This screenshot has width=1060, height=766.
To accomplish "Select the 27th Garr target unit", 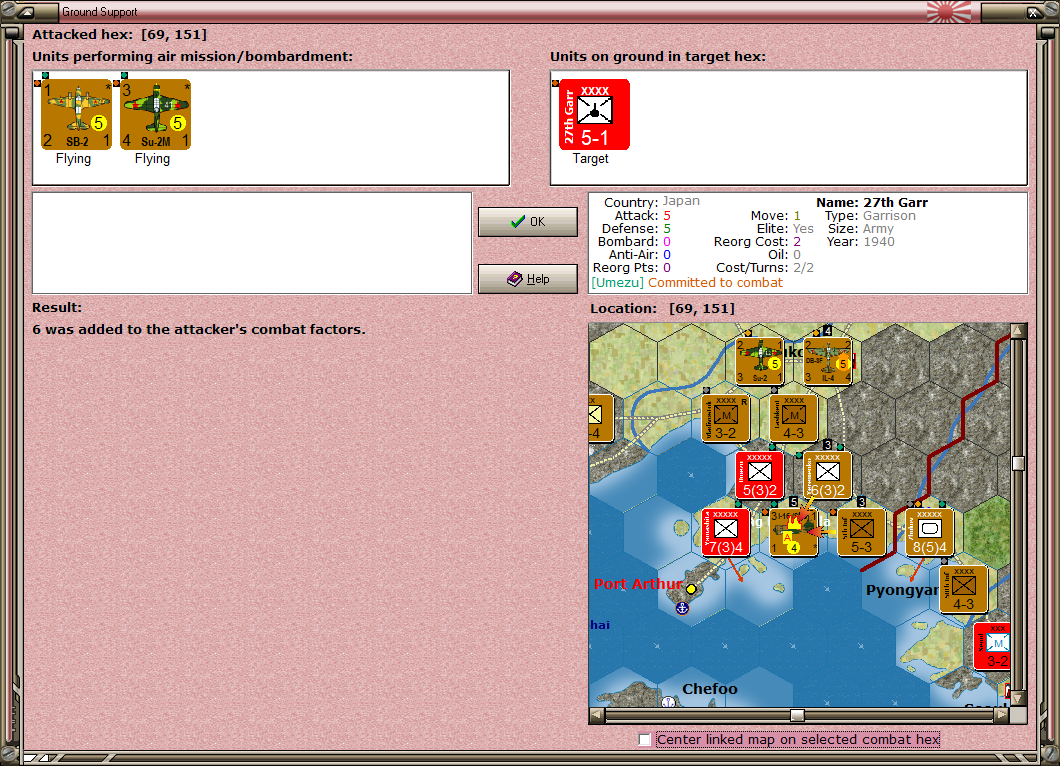I will coord(594,113).
